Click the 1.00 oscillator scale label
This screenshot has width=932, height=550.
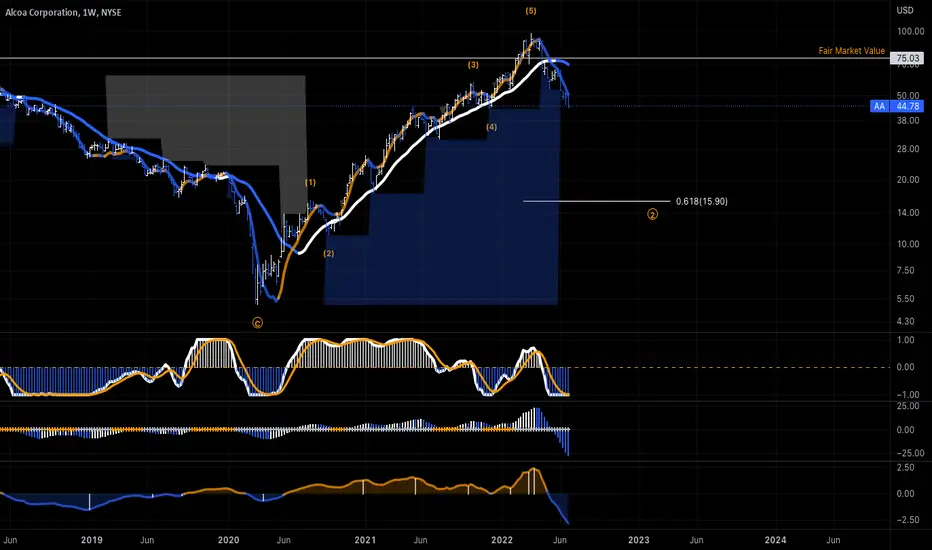coord(905,340)
